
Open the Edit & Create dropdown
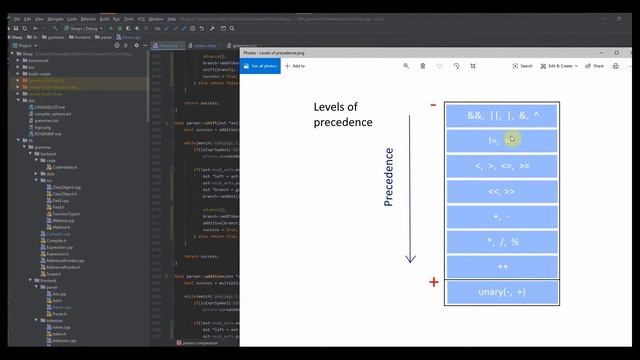click(559, 66)
